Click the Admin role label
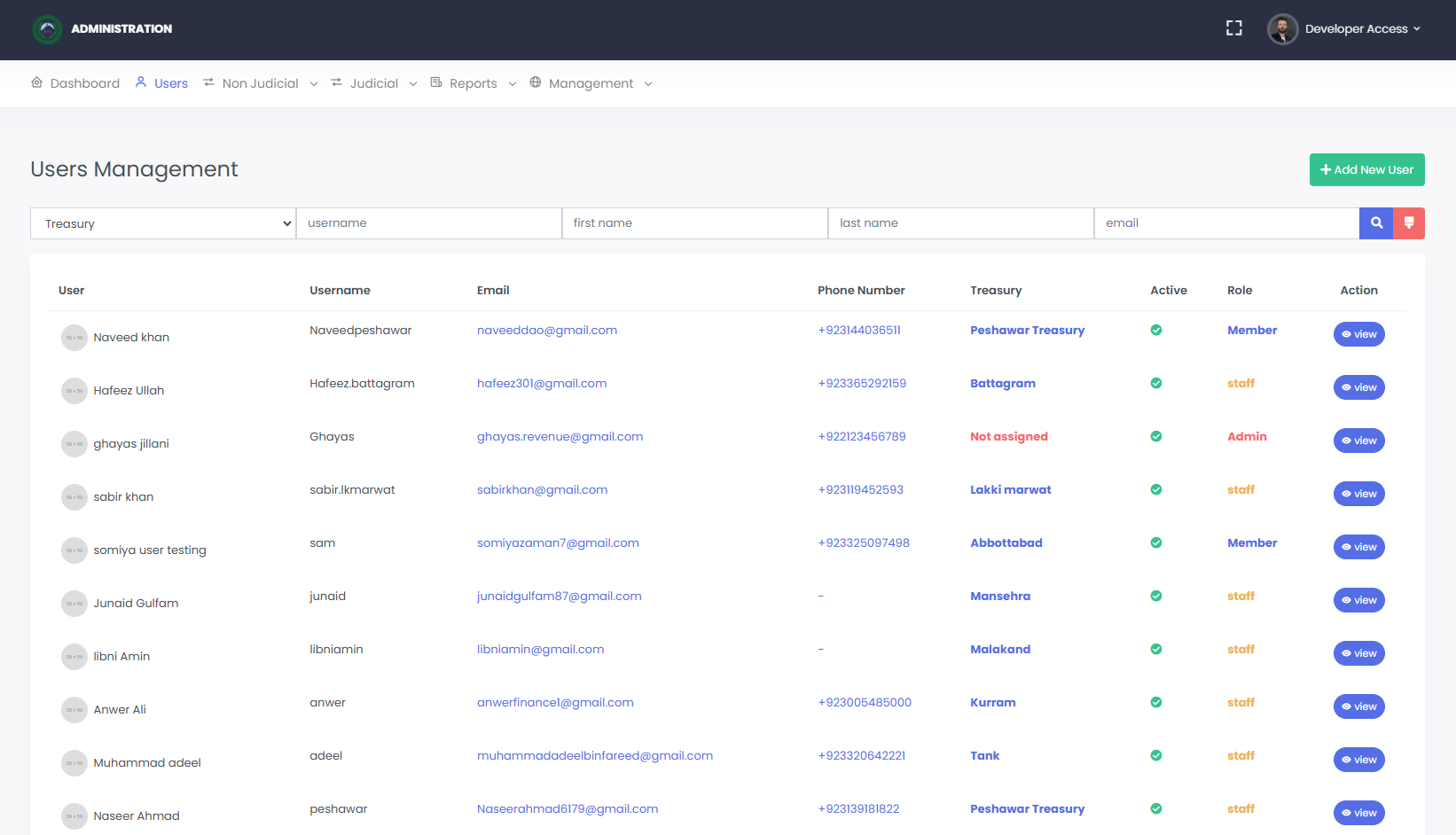Viewport: 1456px width, 835px height. point(1247,437)
